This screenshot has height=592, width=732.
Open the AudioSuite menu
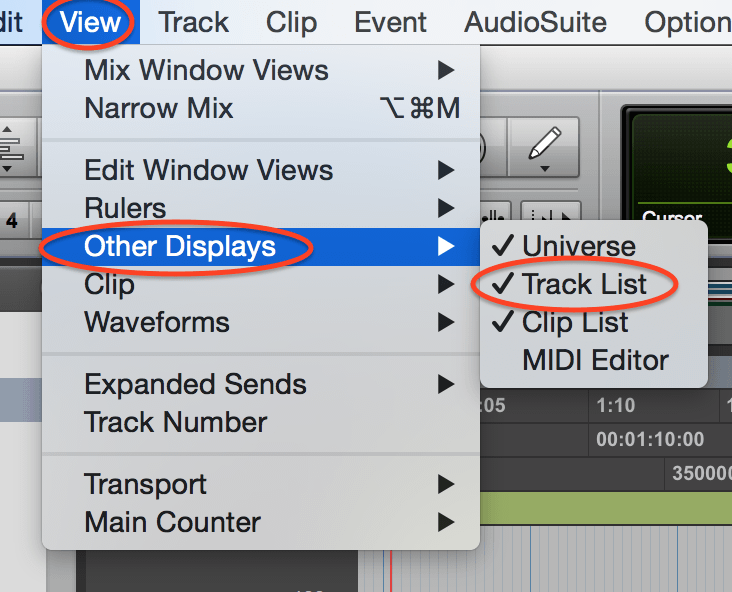[x=535, y=22]
